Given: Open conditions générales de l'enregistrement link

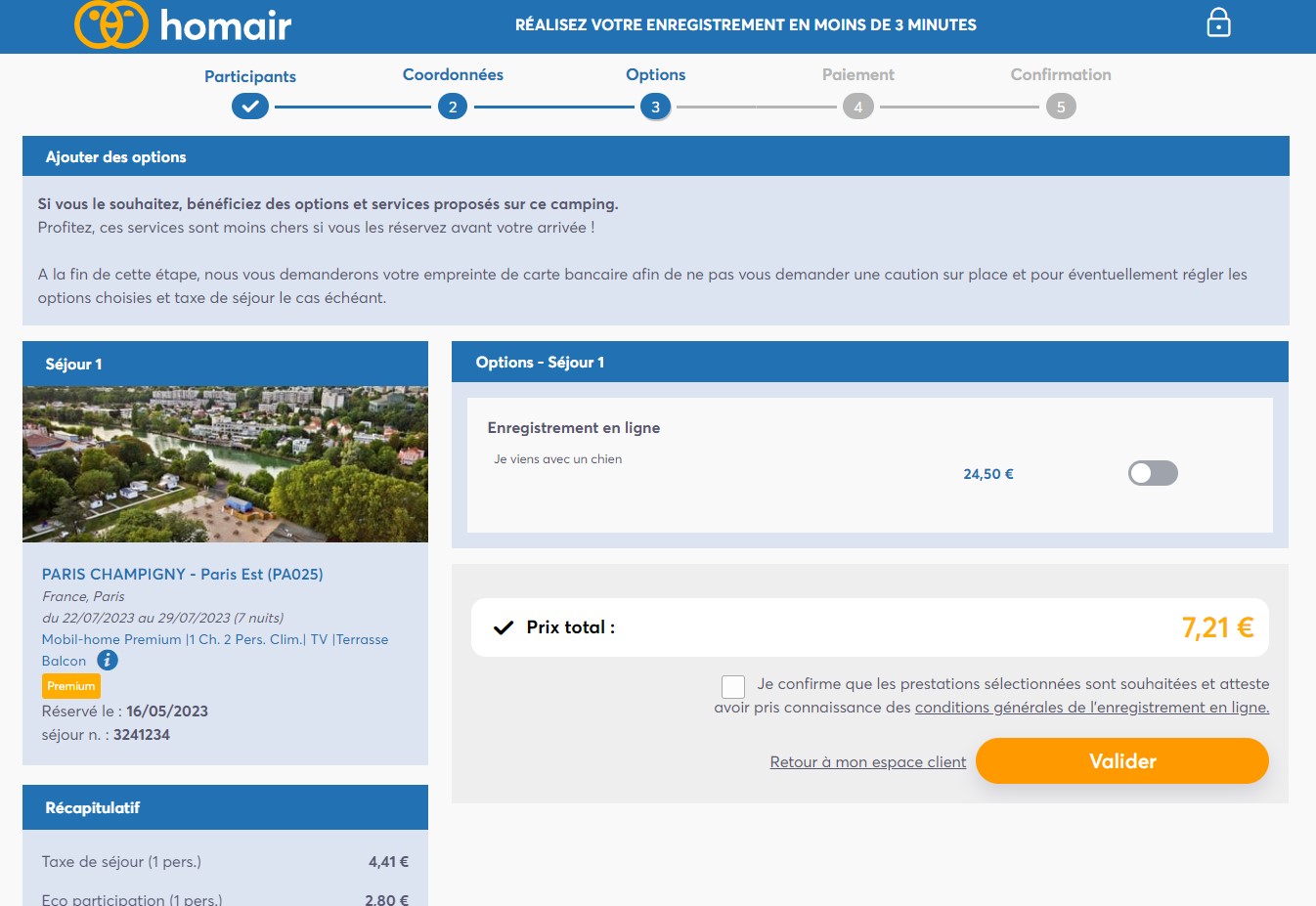Looking at the screenshot, I should click(1092, 708).
